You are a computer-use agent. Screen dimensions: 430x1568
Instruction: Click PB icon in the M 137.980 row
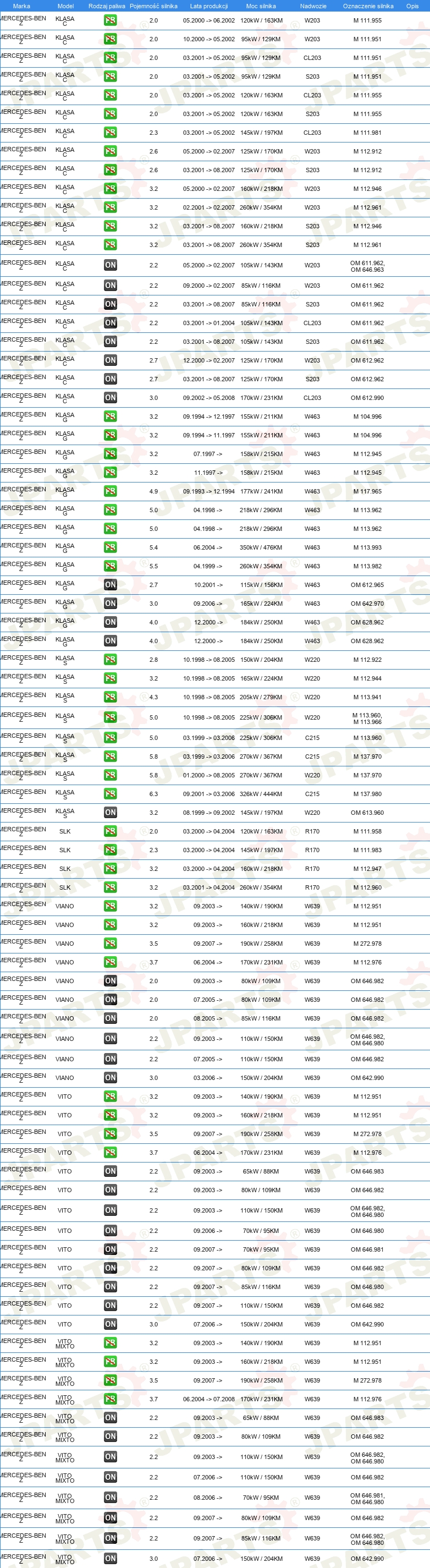pos(110,794)
